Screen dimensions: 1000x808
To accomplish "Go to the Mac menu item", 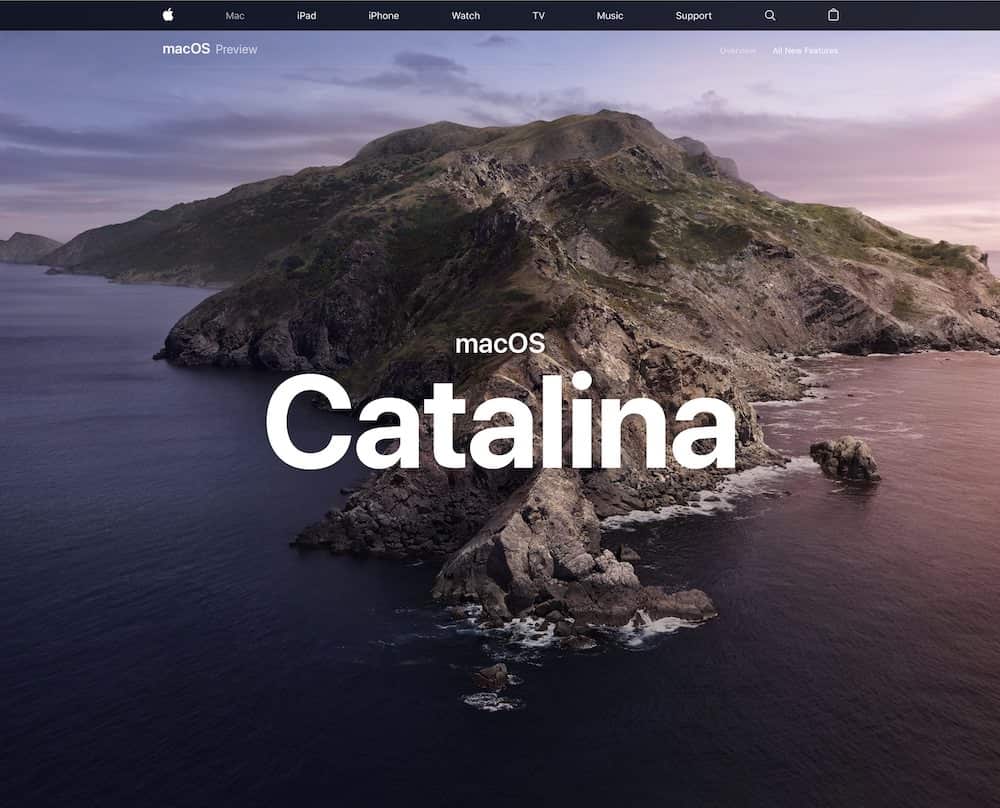I will pos(235,16).
